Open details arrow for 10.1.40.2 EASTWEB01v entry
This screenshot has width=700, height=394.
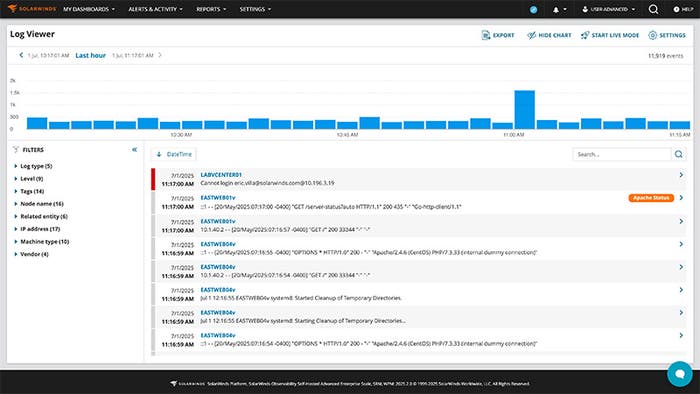tap(681, 221)
